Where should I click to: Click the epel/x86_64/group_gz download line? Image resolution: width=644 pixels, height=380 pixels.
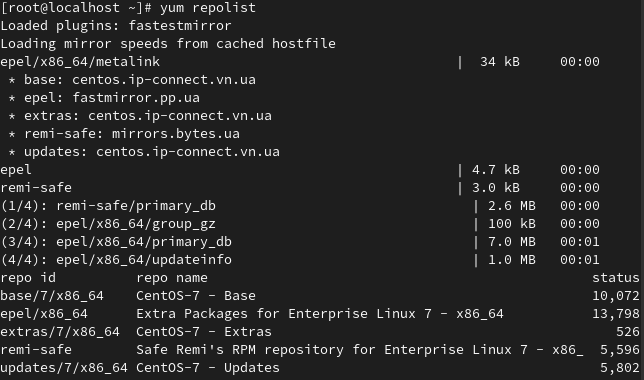300,224
